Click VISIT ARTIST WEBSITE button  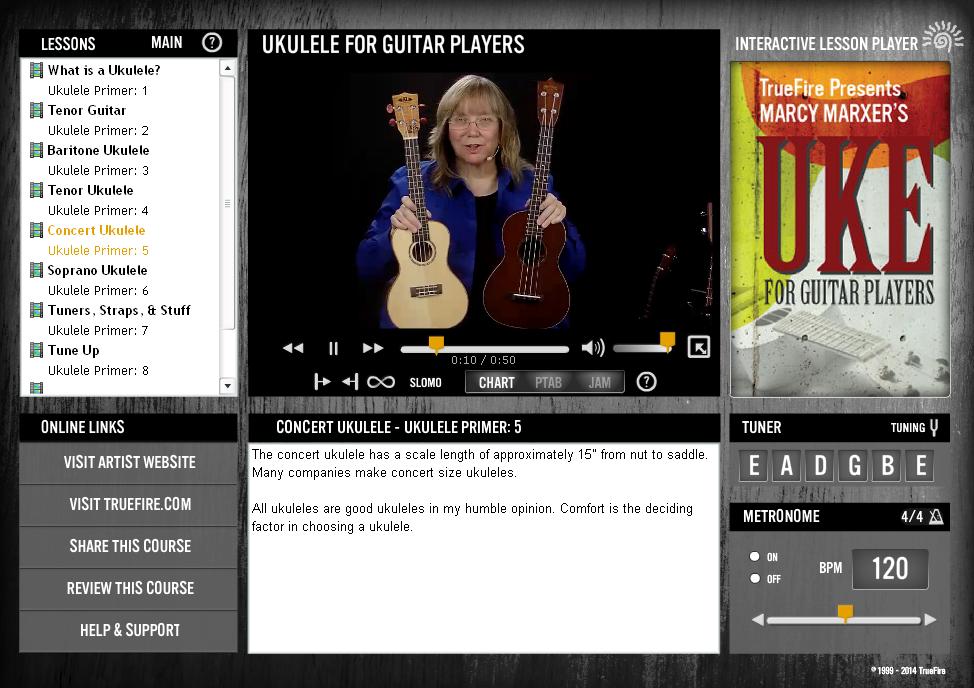(129, 462)
